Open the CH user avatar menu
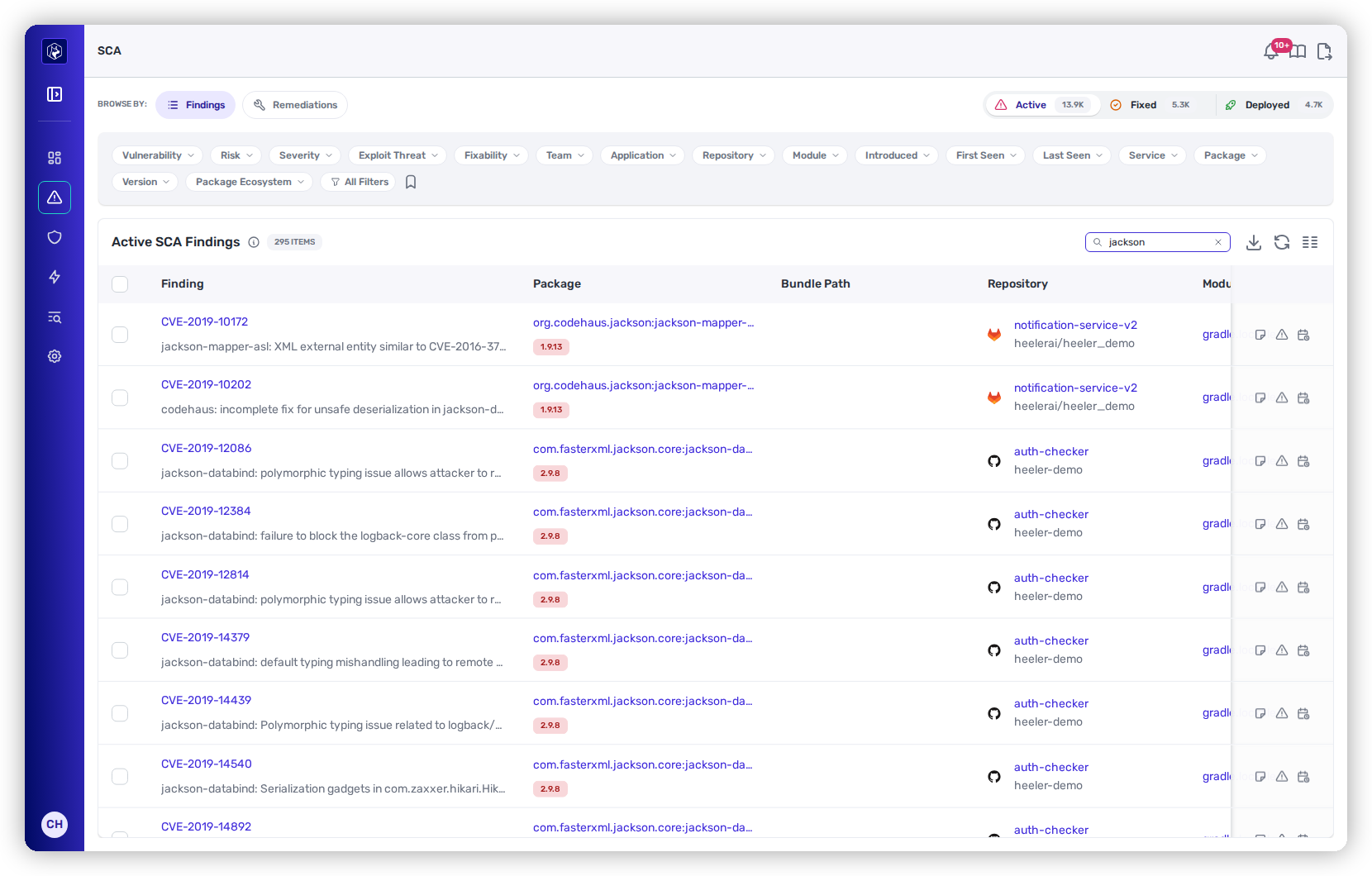1372x876 pixels. (55, 824)
